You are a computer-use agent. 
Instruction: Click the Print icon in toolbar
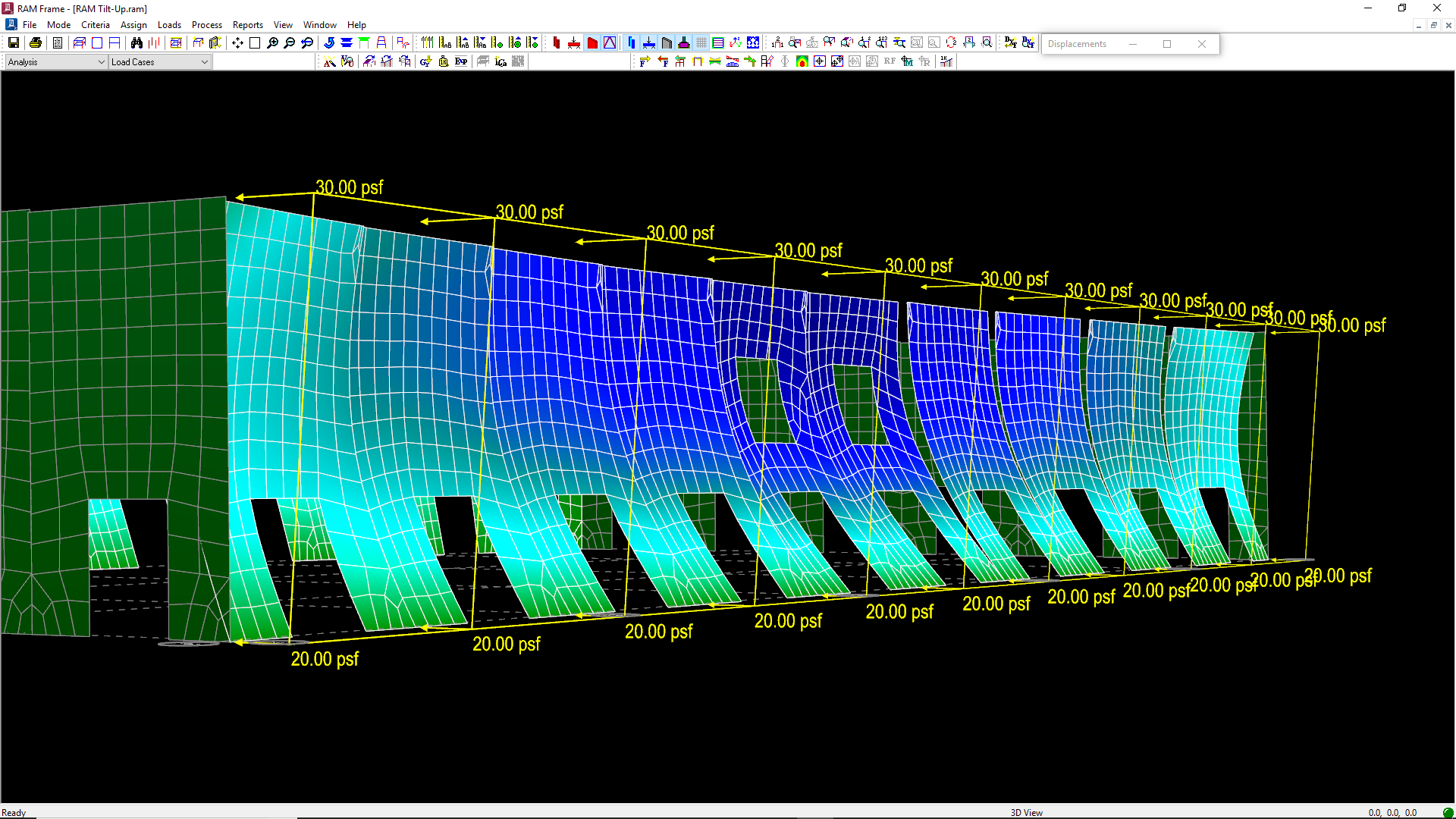coord(35,43)
